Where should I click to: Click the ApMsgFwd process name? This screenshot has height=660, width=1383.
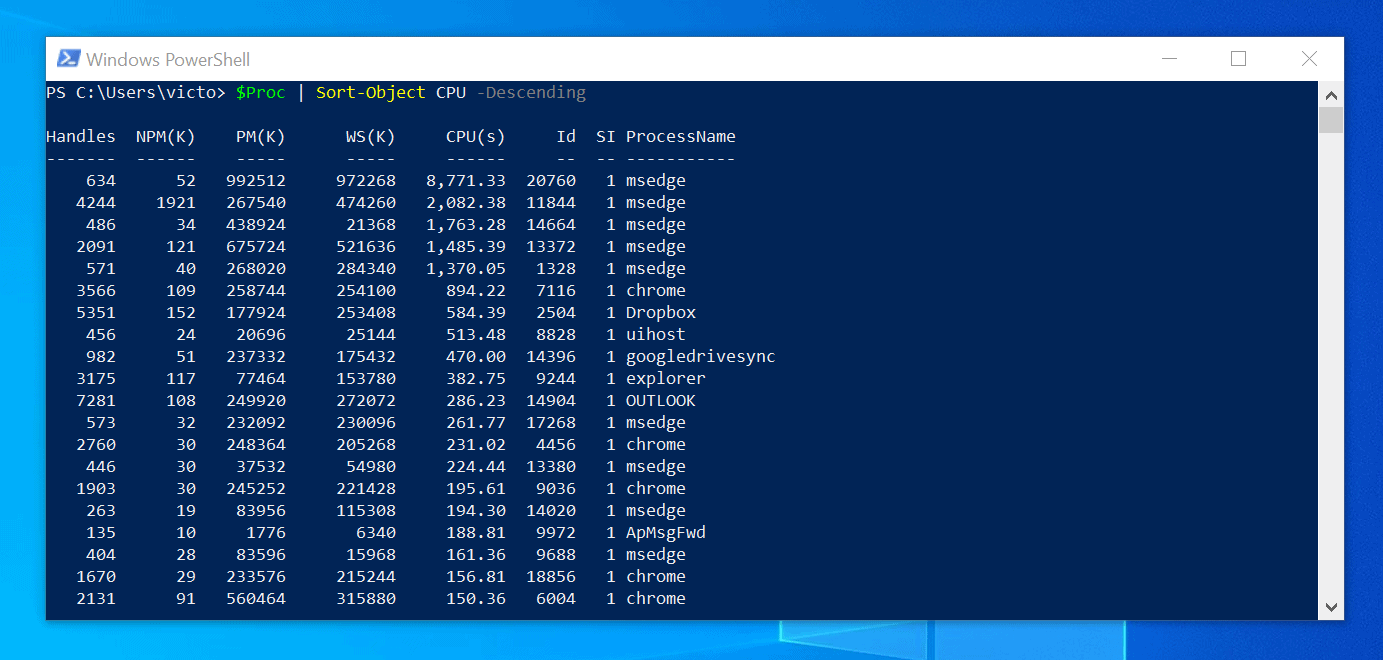coord(666,533)
